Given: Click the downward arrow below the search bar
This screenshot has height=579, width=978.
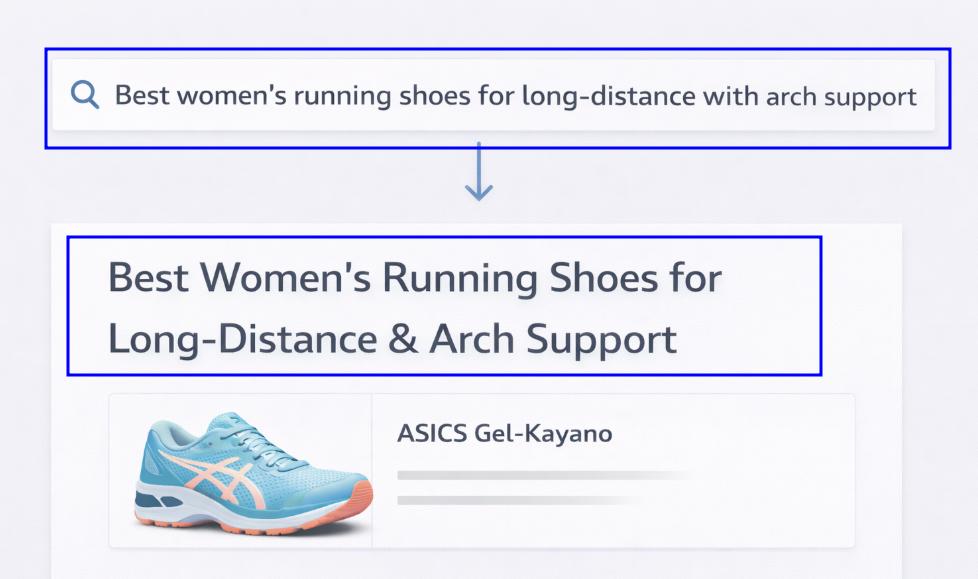Looking at the screenshot, I should click(479, 171).
